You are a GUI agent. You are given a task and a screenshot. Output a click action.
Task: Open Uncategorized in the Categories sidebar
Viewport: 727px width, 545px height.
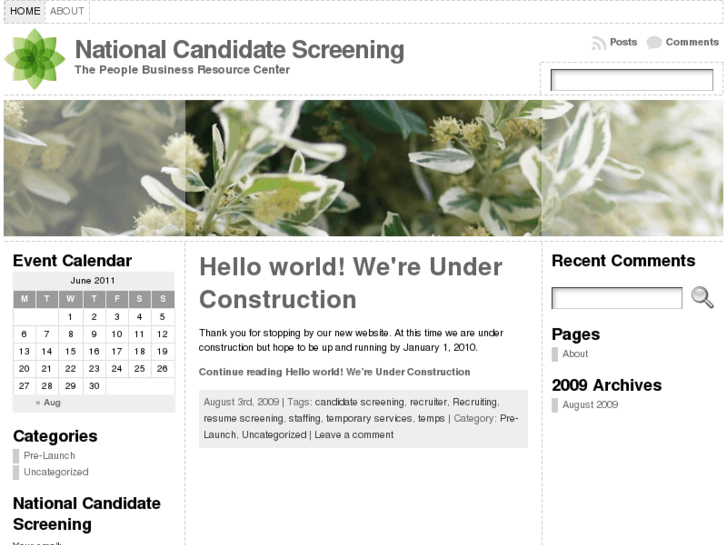56,472
